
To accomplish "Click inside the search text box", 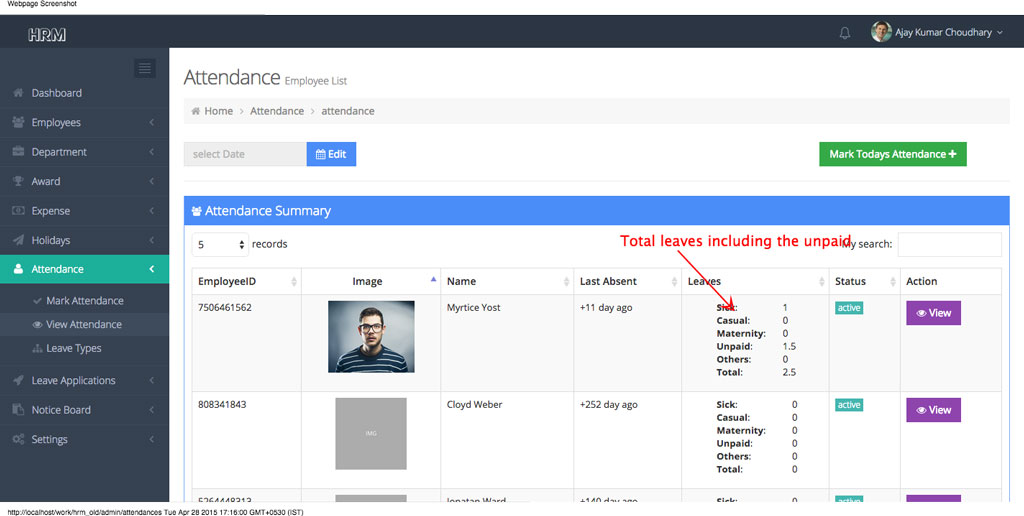I will click(x=949, y=244).
